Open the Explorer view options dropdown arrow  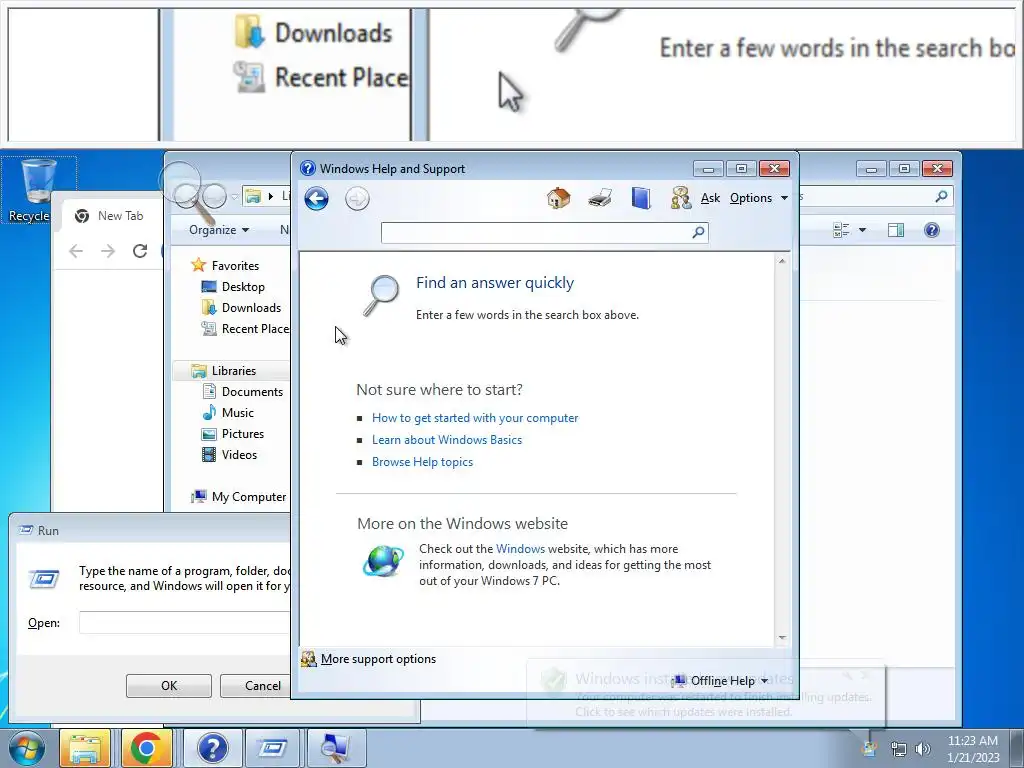point(862,230)
